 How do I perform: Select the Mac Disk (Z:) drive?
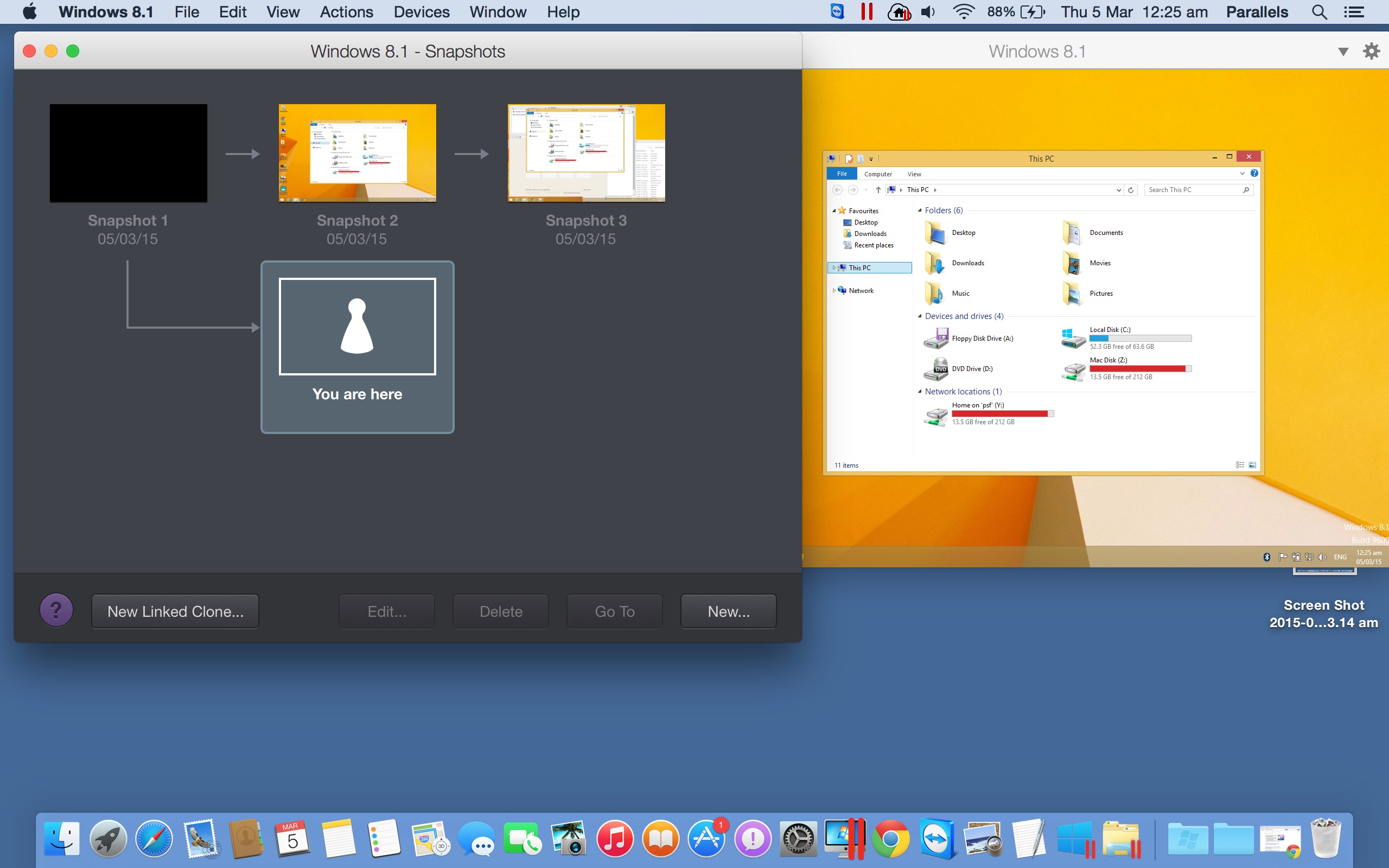click(1127, 368)
